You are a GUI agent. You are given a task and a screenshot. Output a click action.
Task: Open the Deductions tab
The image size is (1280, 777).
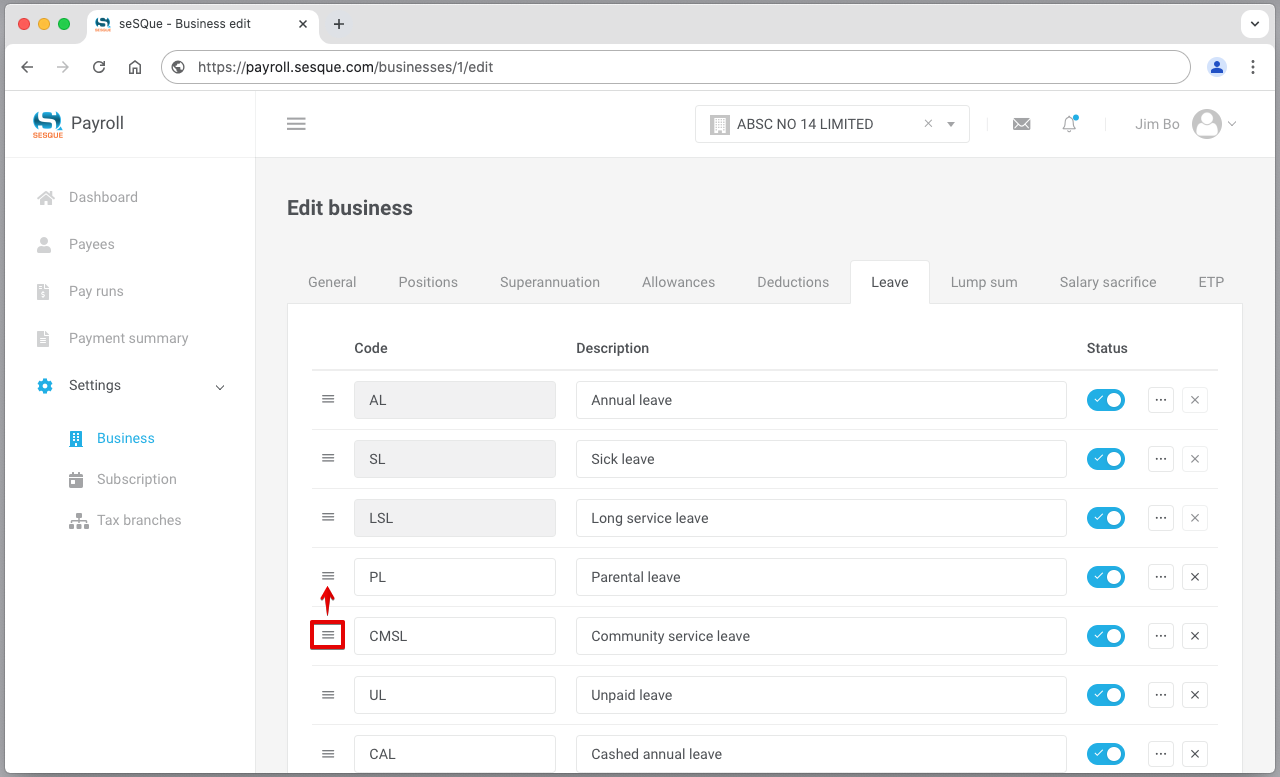[792, 282]
